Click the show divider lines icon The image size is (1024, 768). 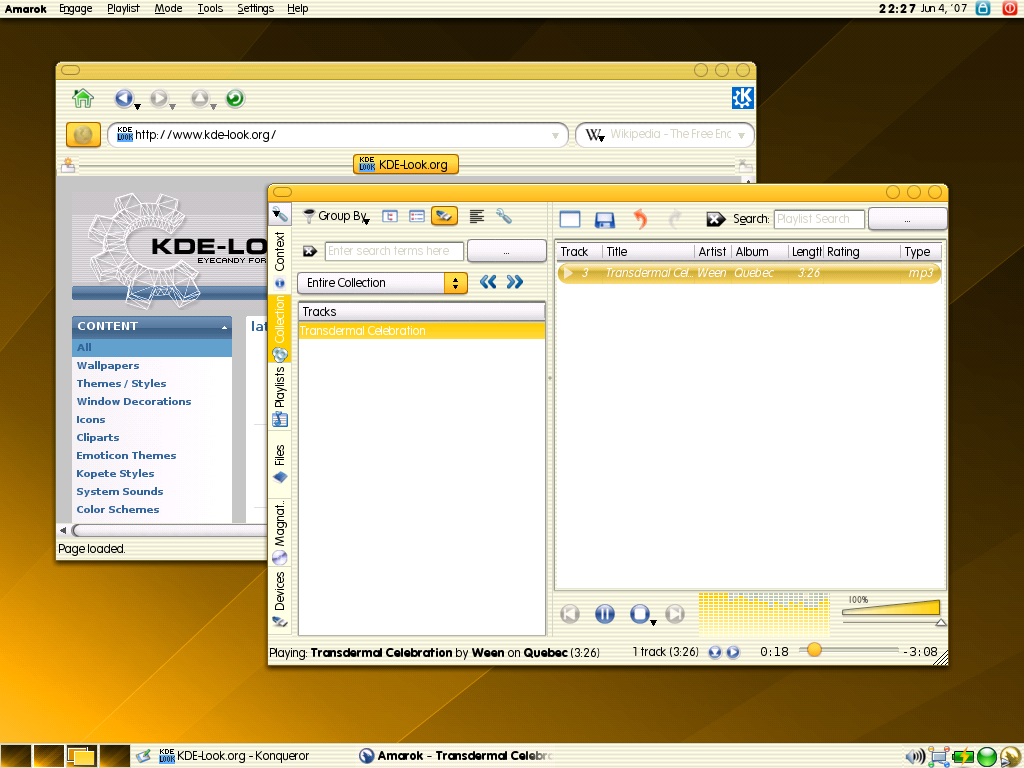477,216
